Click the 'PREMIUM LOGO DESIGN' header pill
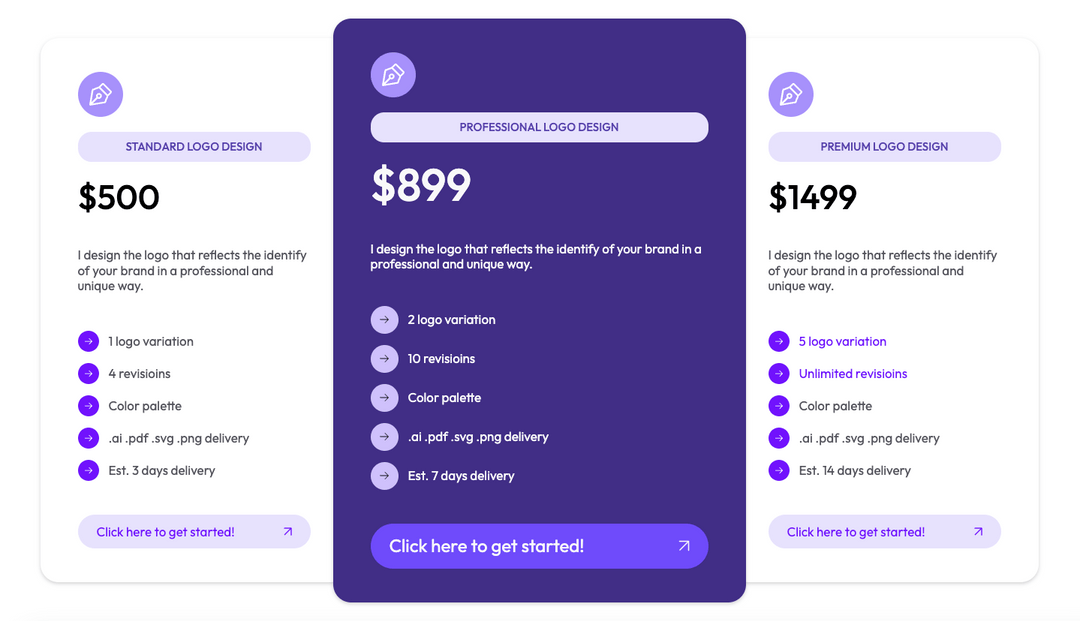The image size is (1080, 621). pyautogui.click(x=884, y=147)
